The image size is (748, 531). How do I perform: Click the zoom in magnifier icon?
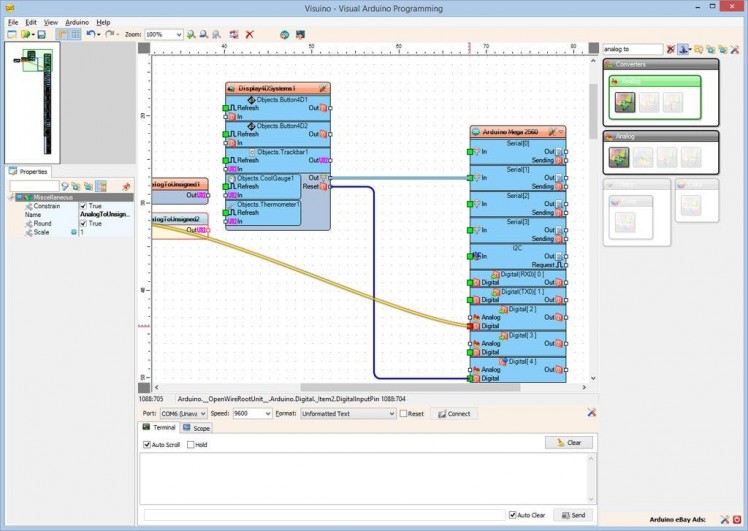pyautogui.click(x=191, y=34)
